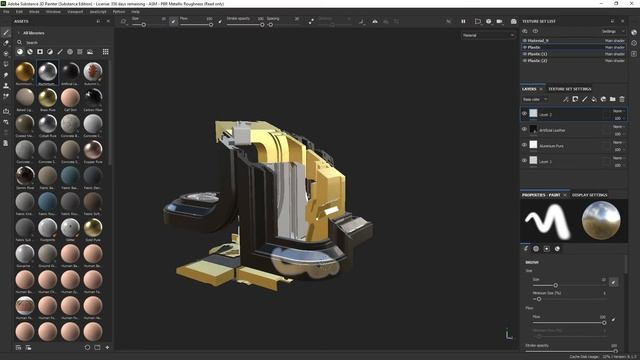Filter assets by textures icon
The height and width of the screenshot is (360, 640).
click(x=80, y=52)
